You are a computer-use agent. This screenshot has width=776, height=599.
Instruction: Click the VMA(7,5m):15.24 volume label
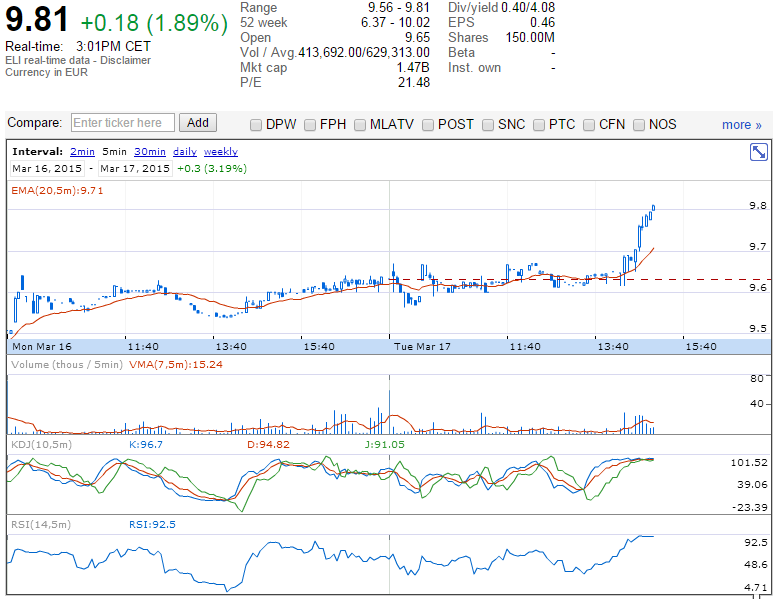pyautogui.click(x=176, y=365)
